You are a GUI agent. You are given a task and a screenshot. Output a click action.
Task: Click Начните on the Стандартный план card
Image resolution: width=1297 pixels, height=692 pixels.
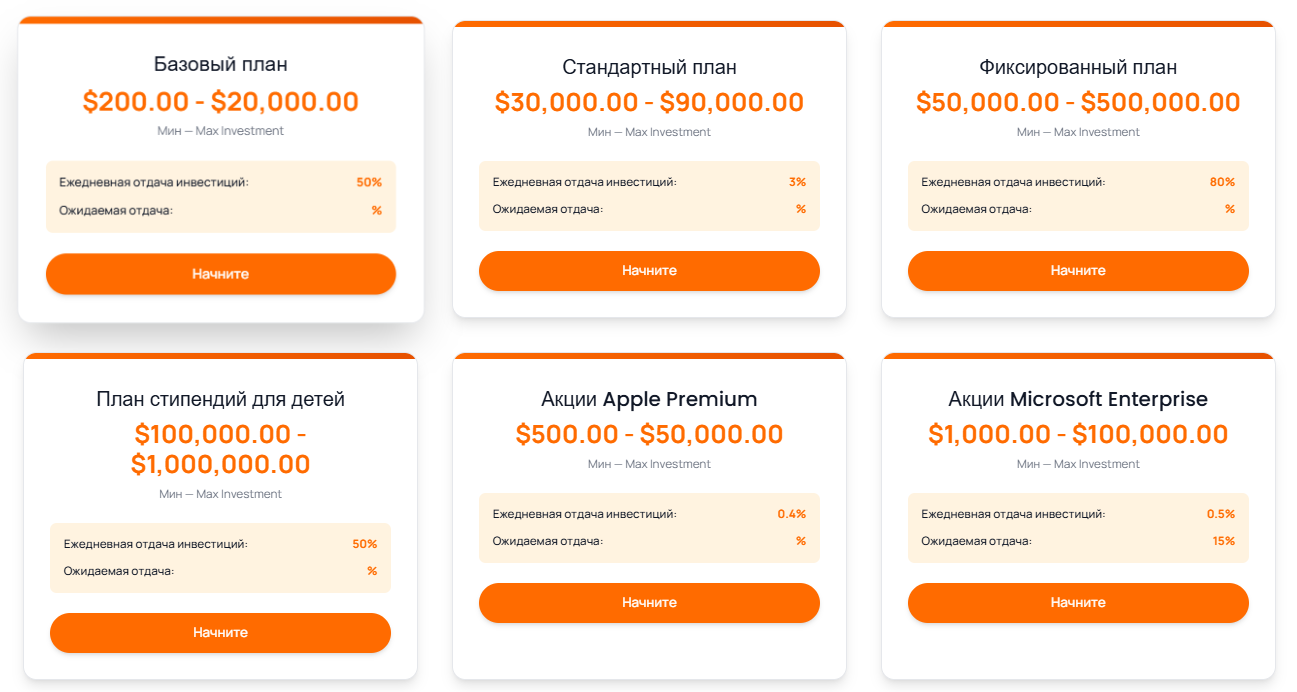point(649,270)
